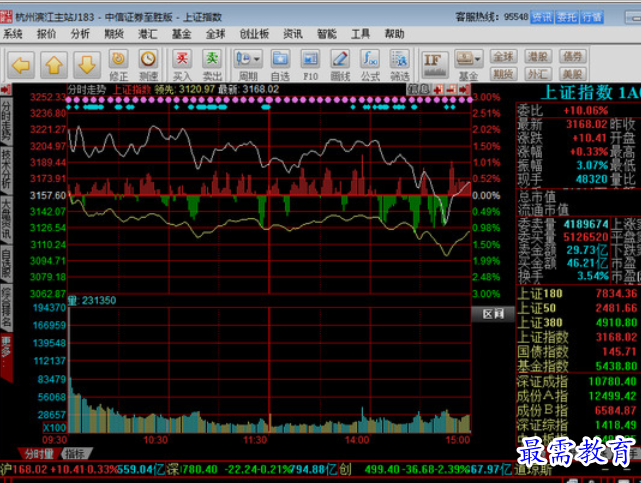Image resolution: width=641 pixels, height=483 pixels.
Task: Toggle the 区间 range button
Action: click(x=493, y=314)
